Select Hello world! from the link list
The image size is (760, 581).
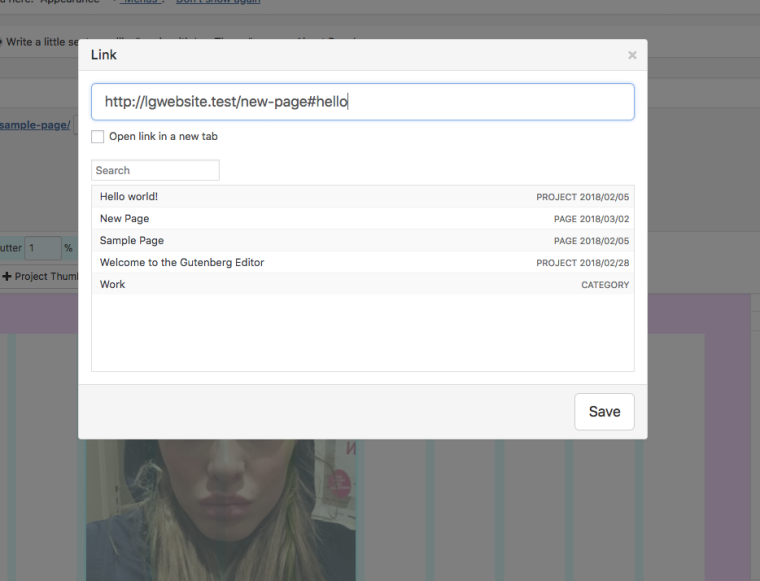[129, 197]
